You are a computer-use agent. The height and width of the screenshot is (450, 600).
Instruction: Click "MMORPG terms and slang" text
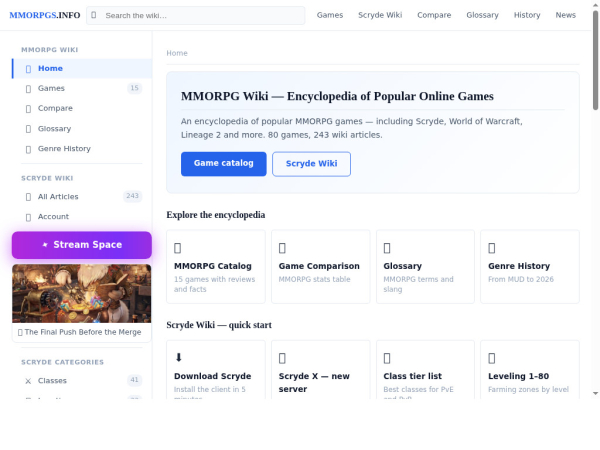click(x=419, y=284)
